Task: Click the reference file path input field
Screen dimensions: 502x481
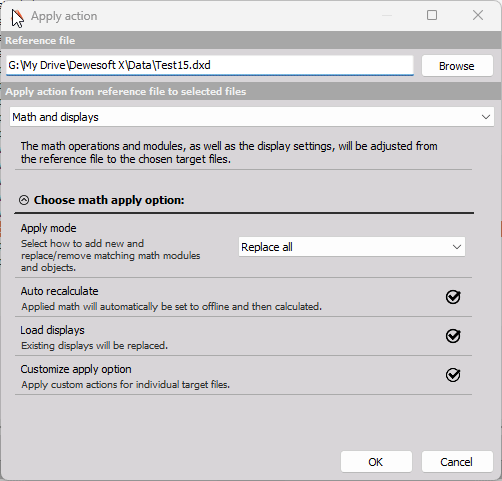Action: click(x=210, y=65)
